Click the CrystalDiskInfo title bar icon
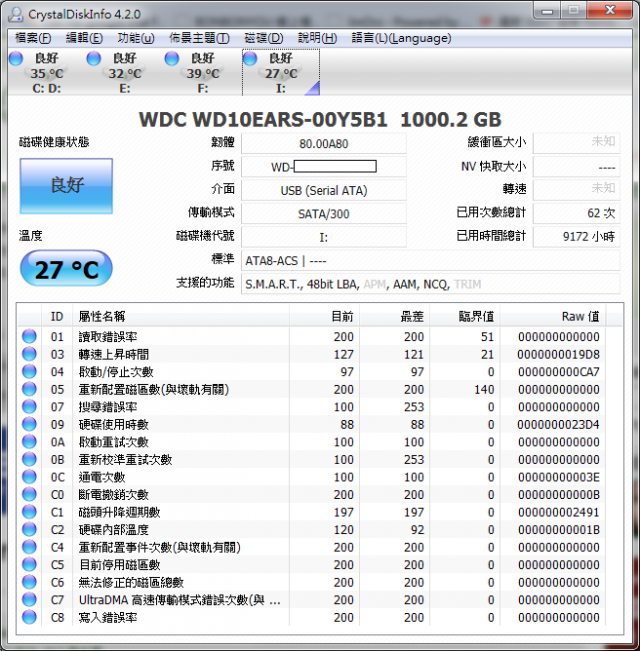This screenshot has width=640, height=652. point(16,14)
